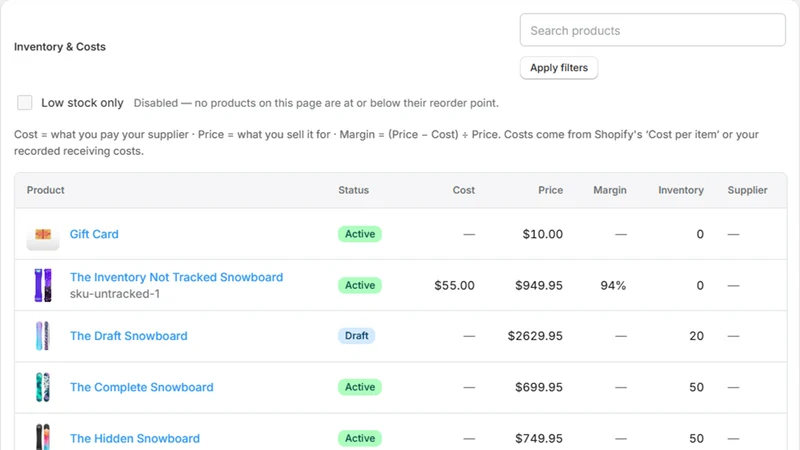800x450 pixels.
Task: Click the $55.00 cost value
Action: [454, 285]
